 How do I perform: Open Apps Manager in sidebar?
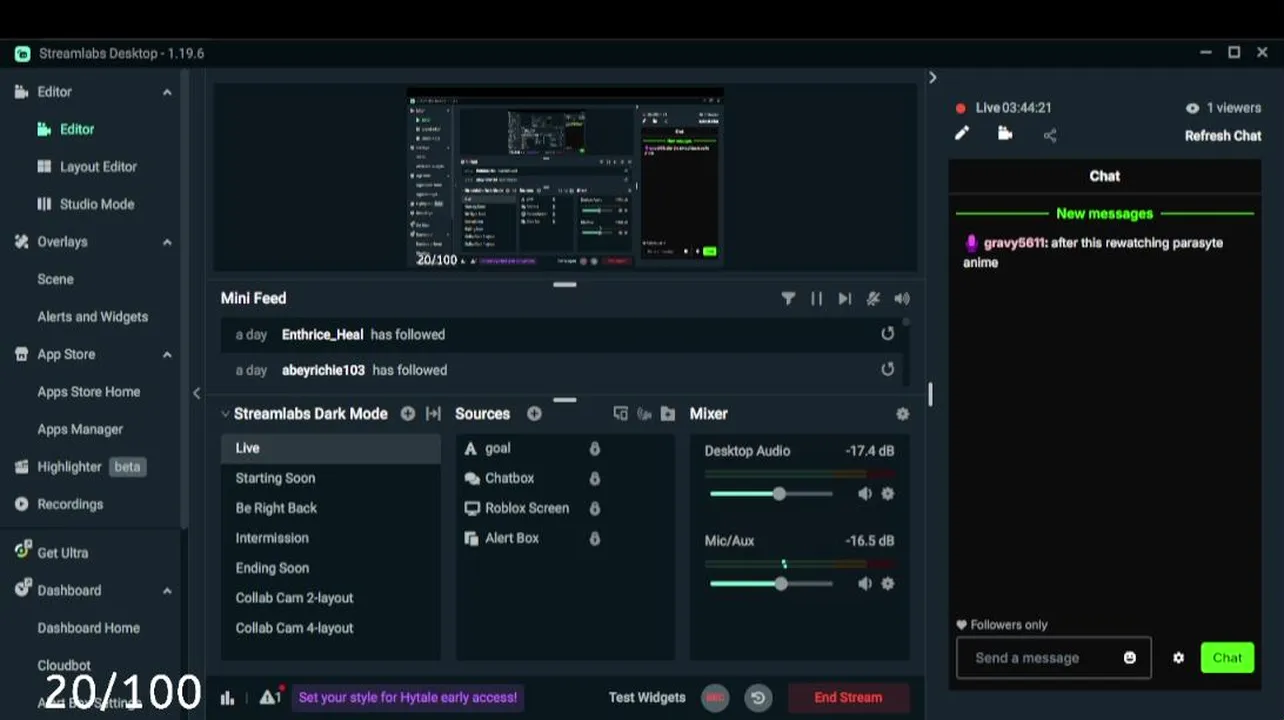pos(80,429)
